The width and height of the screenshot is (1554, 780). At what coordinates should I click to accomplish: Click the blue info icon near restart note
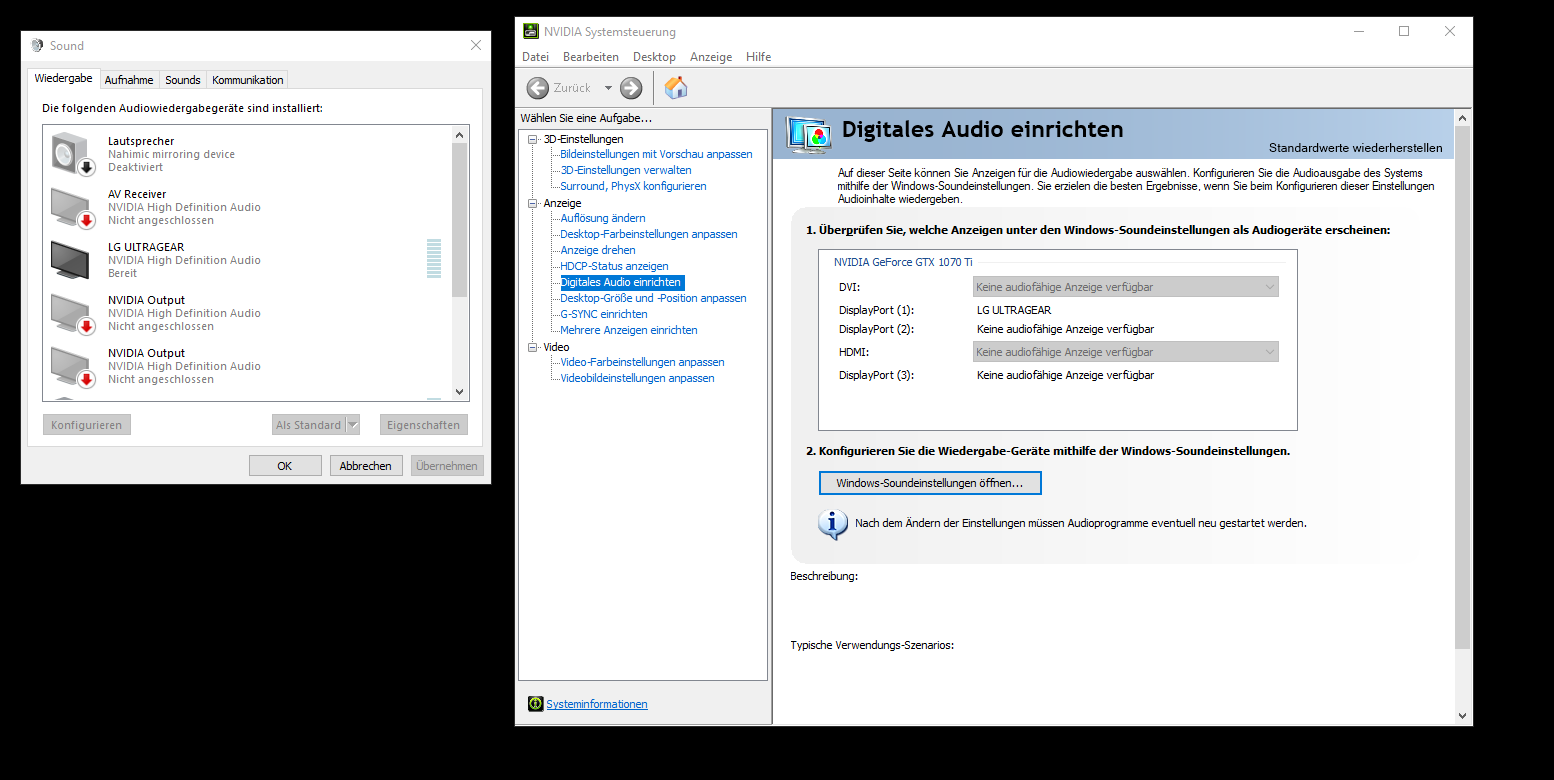click(x=833, y=523)
